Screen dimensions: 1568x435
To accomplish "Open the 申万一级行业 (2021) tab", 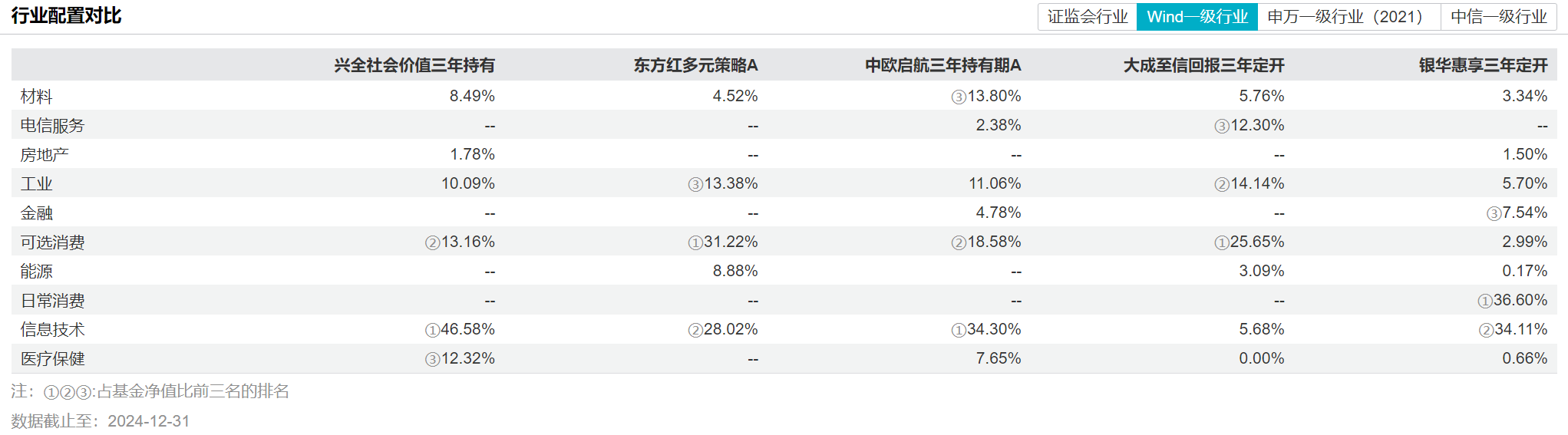I will click(1348, 17).
